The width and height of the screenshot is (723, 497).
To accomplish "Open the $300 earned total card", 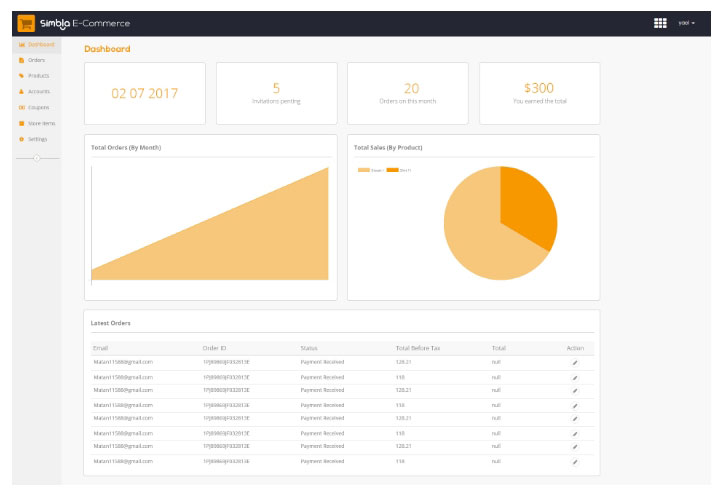I will (539, 94).
